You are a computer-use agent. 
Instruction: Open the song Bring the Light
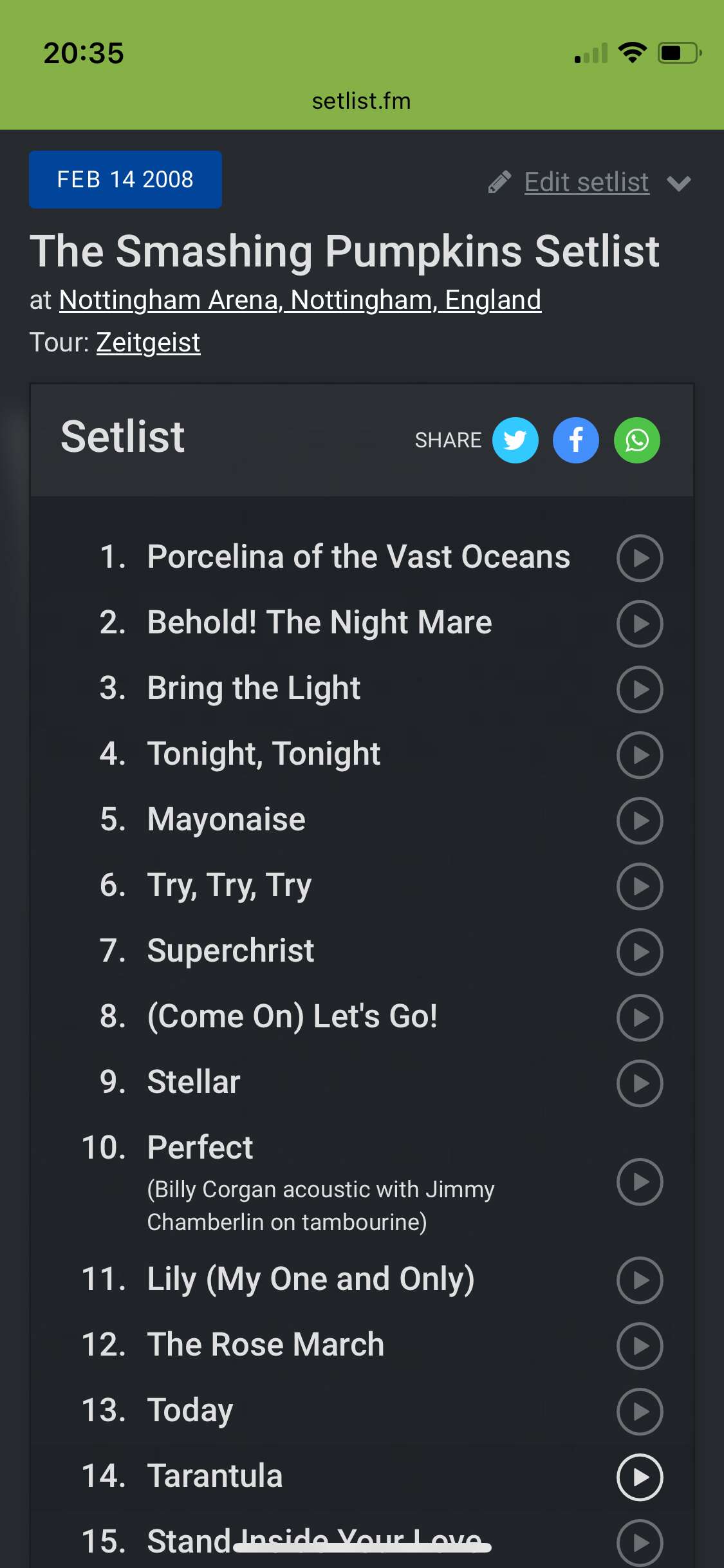254,688
